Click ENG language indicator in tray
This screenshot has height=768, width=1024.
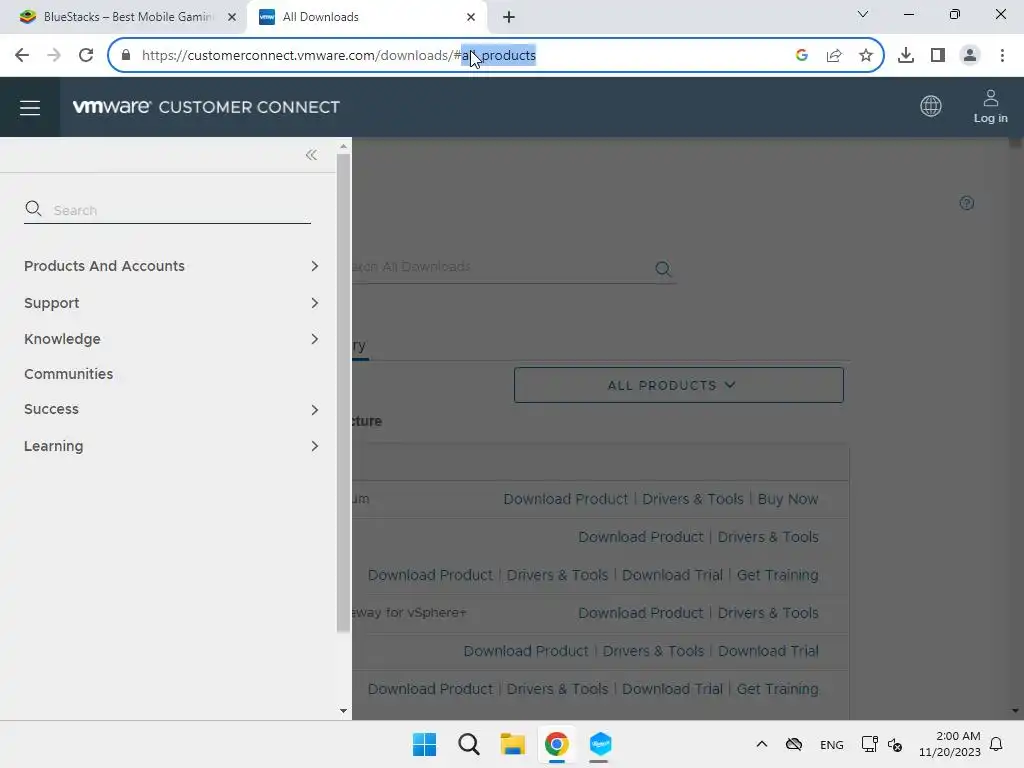click(831, 744)
